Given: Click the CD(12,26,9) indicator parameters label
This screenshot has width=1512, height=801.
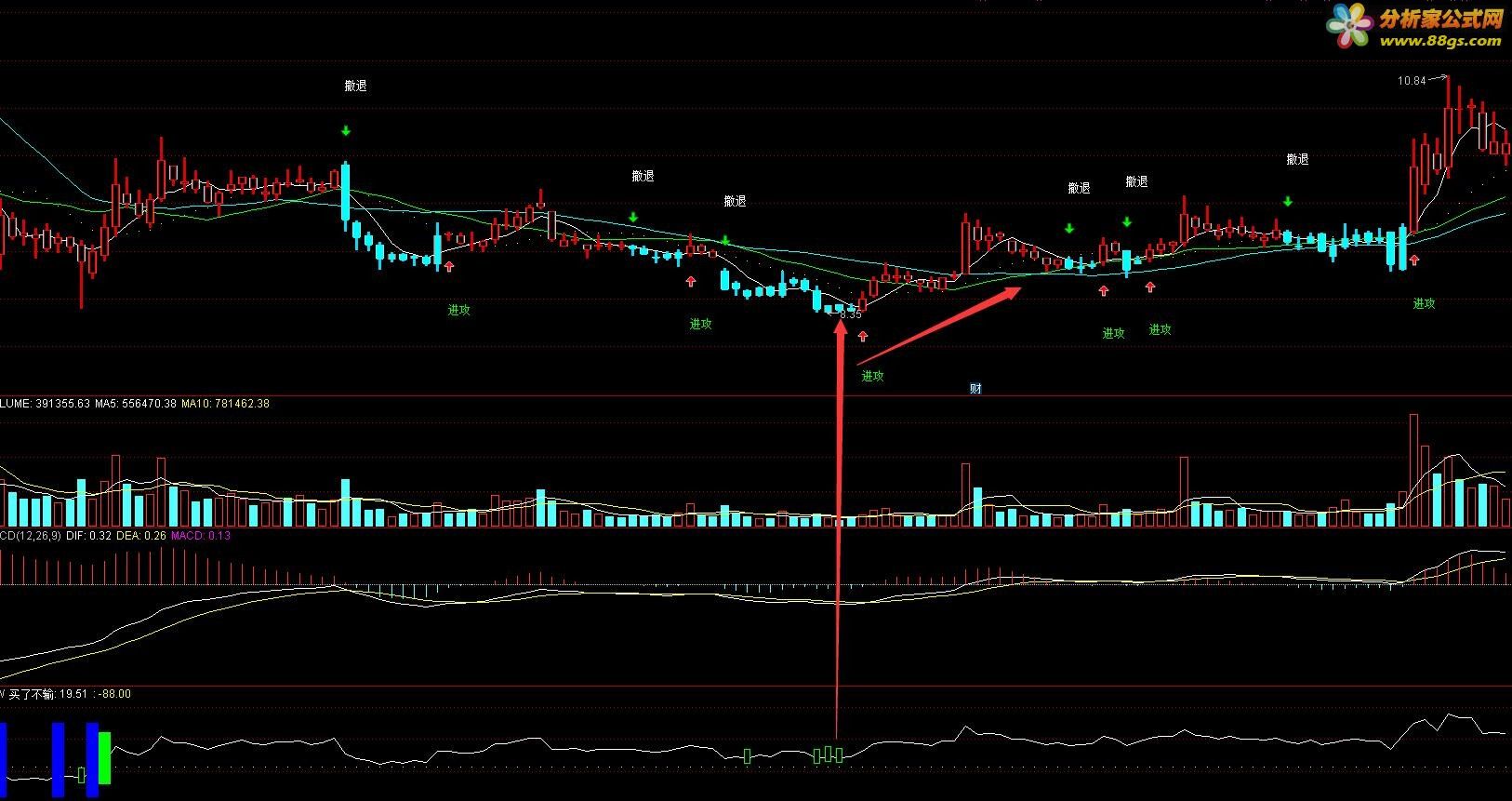Looking at the screenshot, I should tap(33, 536).
